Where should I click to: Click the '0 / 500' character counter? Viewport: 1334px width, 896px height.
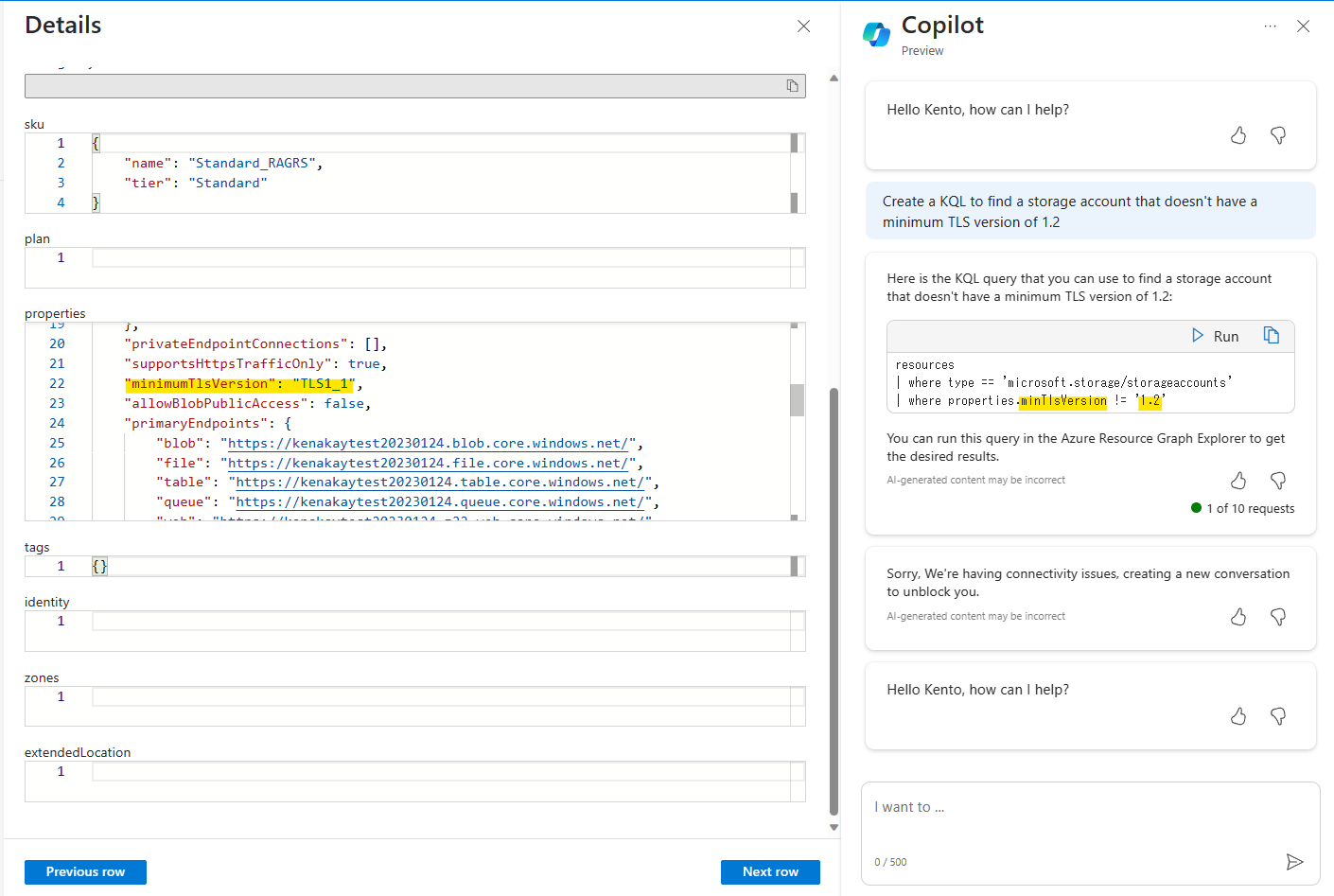tap(890, 862)
